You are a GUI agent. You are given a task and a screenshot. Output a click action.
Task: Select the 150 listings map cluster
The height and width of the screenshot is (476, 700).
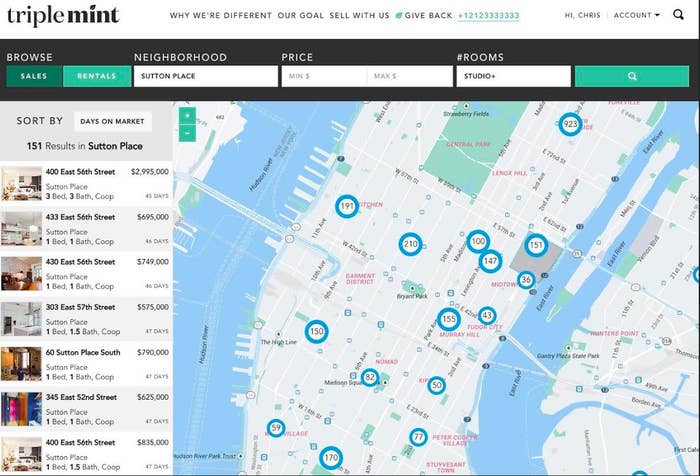pos(317,332)
